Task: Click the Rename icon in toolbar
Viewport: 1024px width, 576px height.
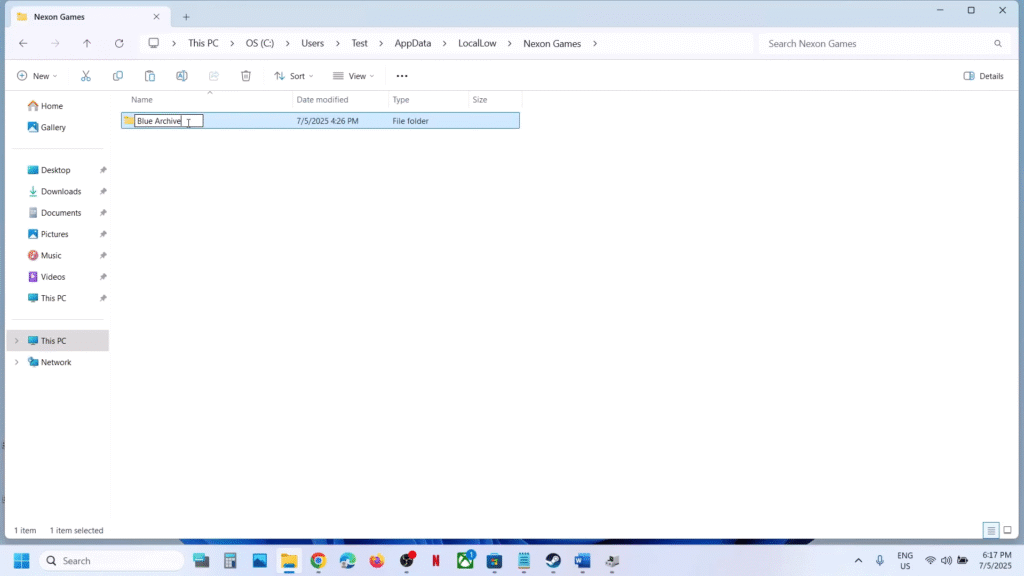Action: pyautogui.click(x=182, y=76)
